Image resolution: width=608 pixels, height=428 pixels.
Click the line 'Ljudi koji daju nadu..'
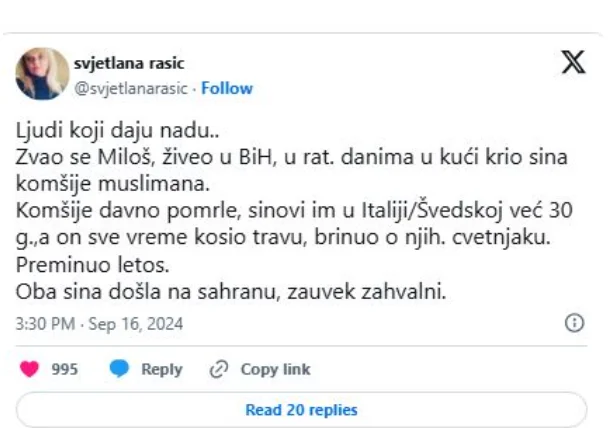tap(96, 133)
